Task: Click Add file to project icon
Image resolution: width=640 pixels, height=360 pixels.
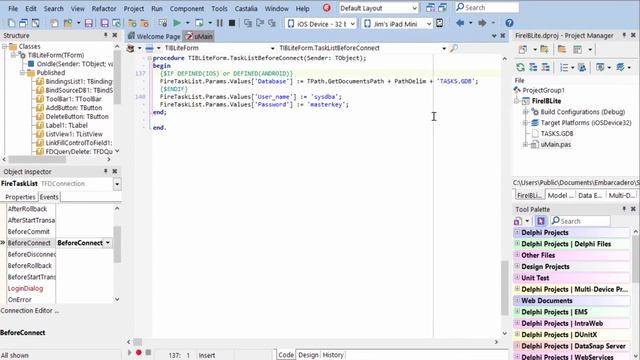Action: tap(132, 23)
